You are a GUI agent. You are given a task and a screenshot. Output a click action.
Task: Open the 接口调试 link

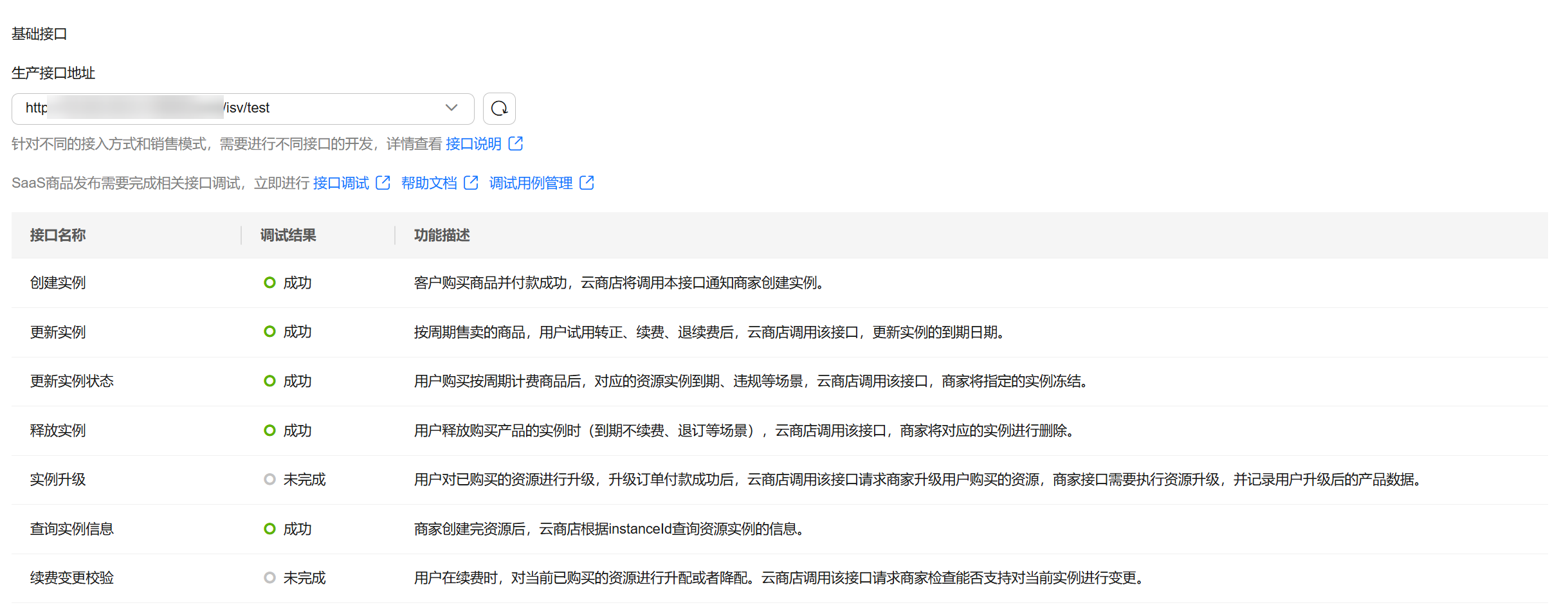[x=340, y=183]
